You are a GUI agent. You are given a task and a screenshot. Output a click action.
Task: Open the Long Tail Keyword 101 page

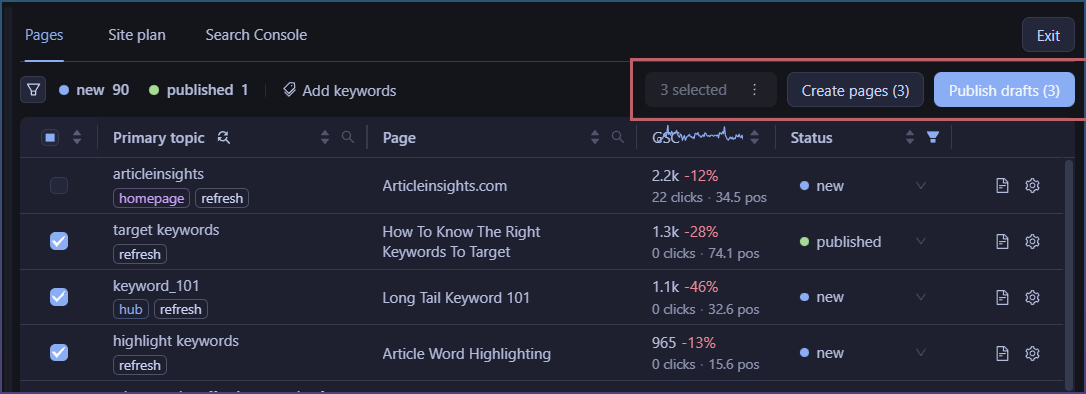coord(456,298)
